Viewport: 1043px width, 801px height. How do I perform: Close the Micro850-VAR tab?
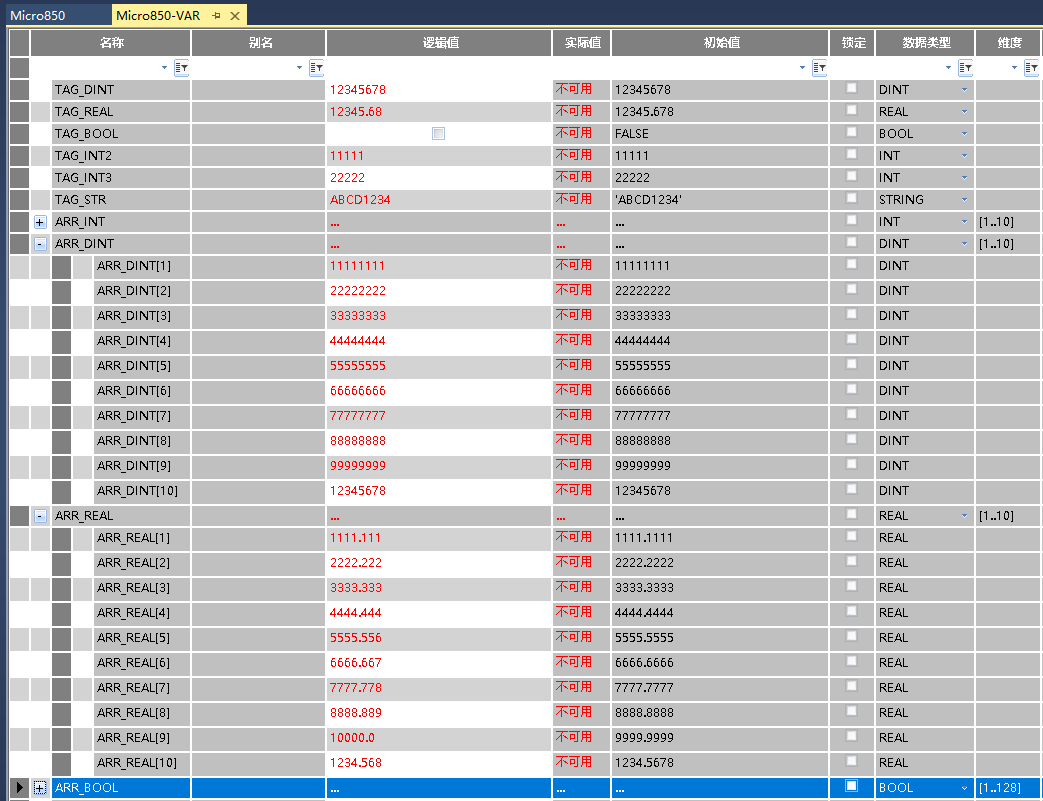[x=235, y=16]
